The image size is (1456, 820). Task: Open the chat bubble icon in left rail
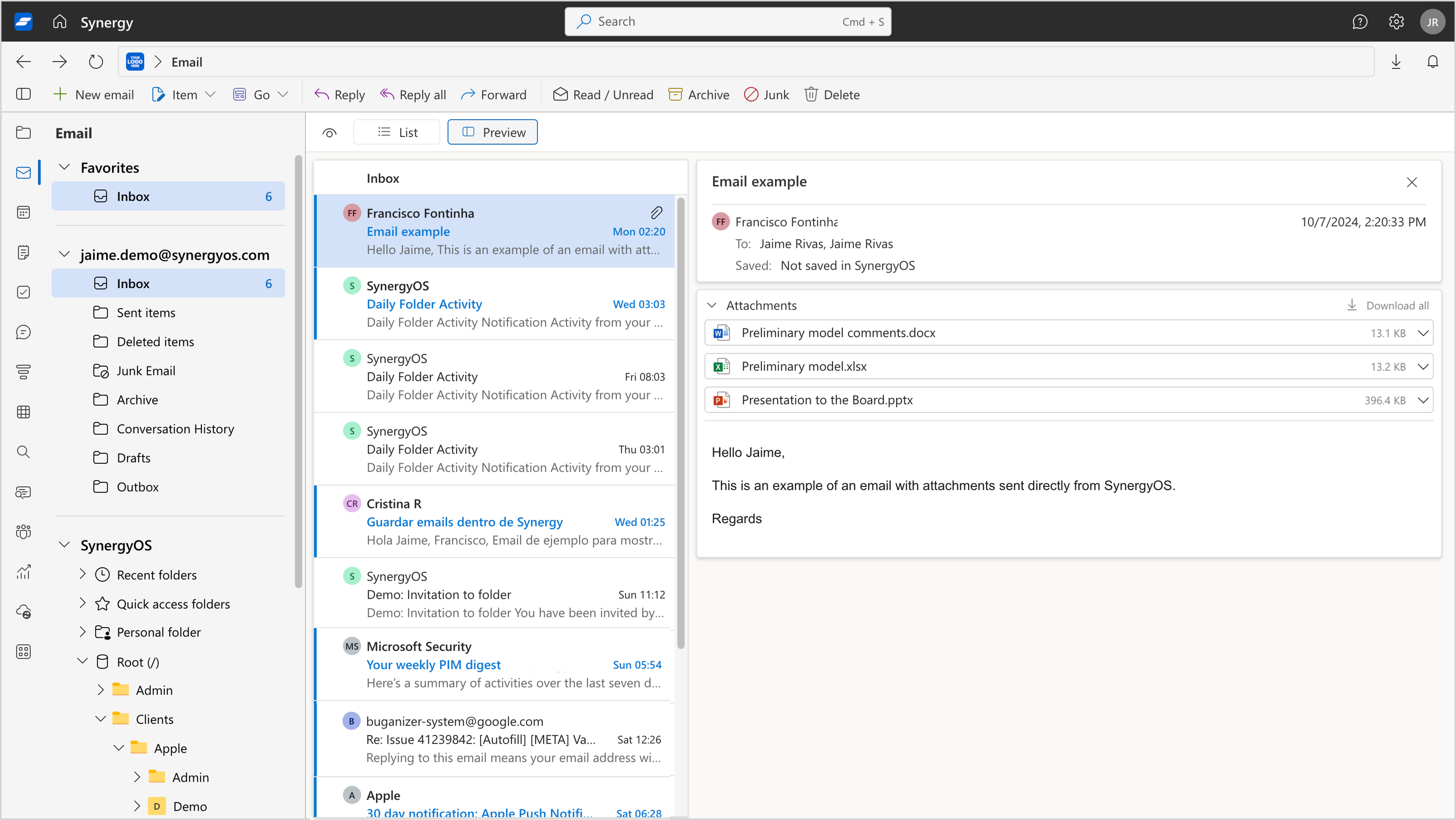[23, 332]
